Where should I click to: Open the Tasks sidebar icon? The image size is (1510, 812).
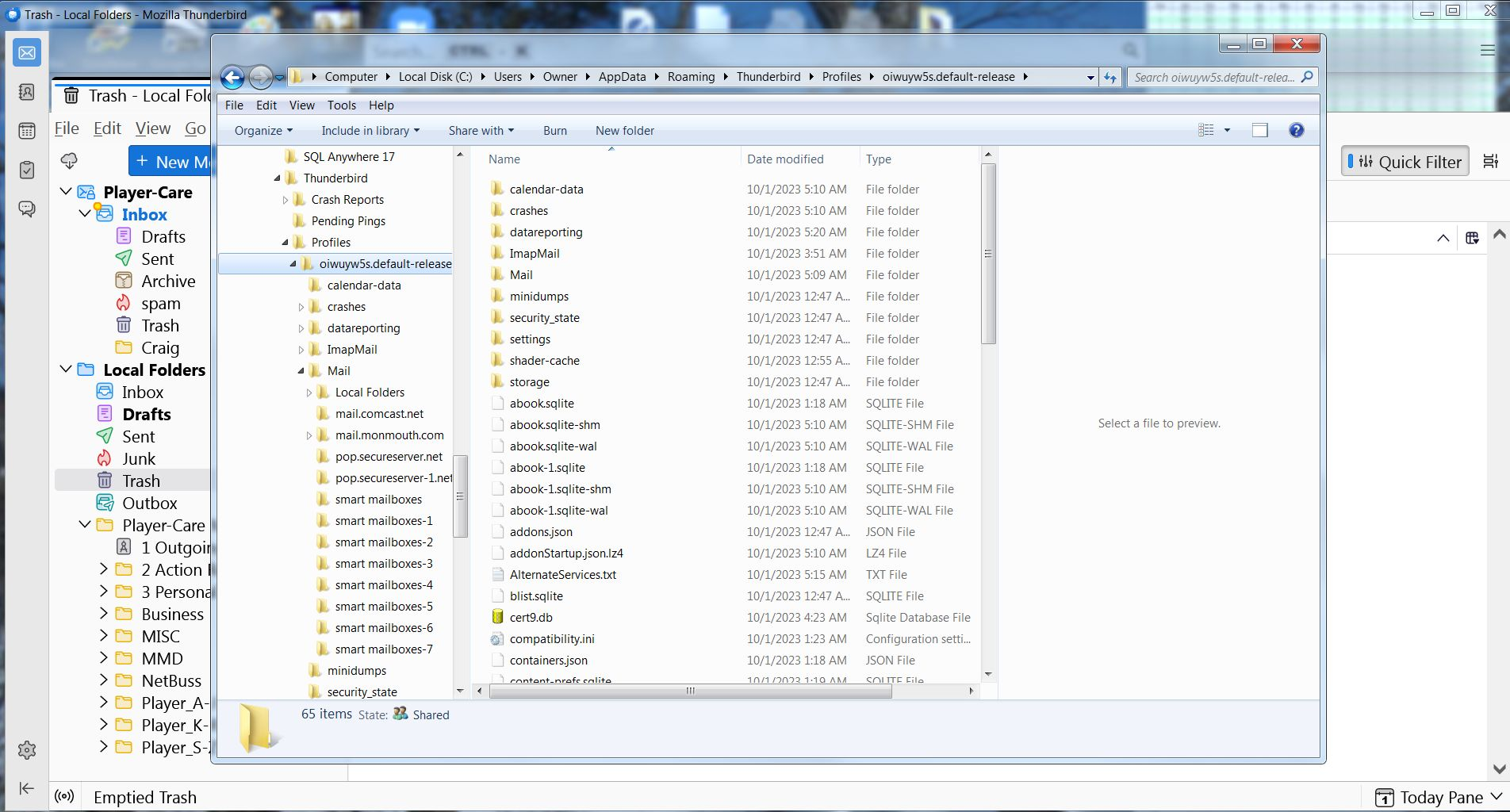click(27, 170)
